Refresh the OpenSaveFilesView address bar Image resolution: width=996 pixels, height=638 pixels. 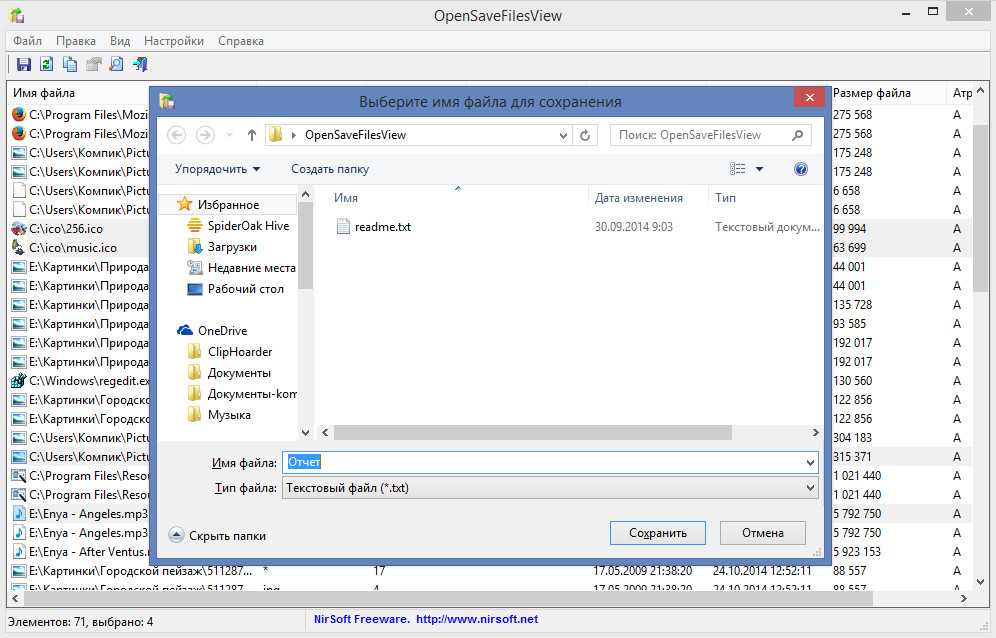[x=586, y=135]
